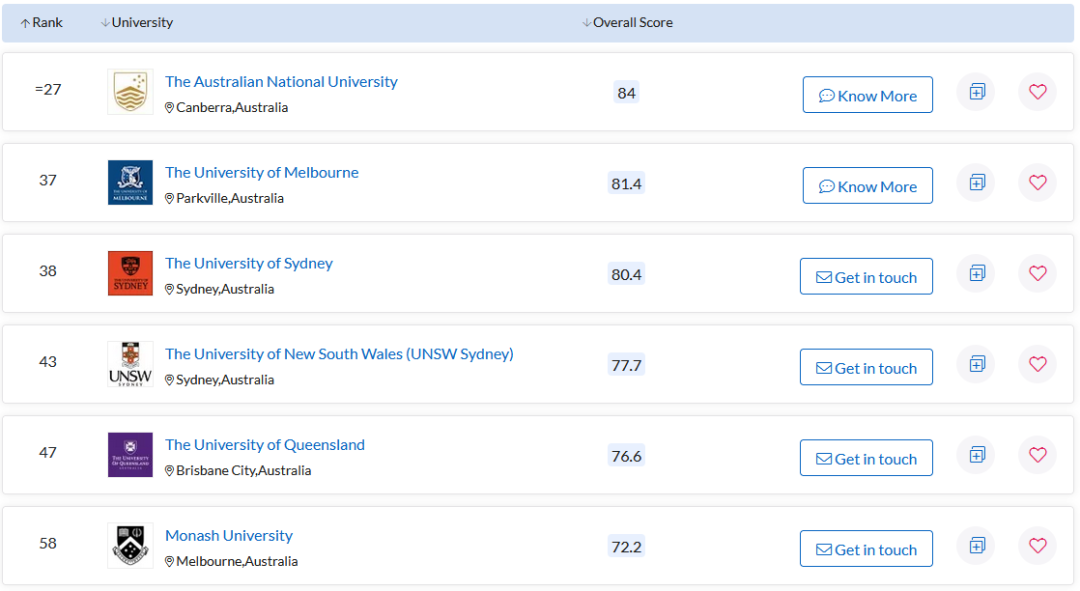This screenshot has height=591, width=1080.
Task: Sort table by Rank column
Action: tap(41, 23)
